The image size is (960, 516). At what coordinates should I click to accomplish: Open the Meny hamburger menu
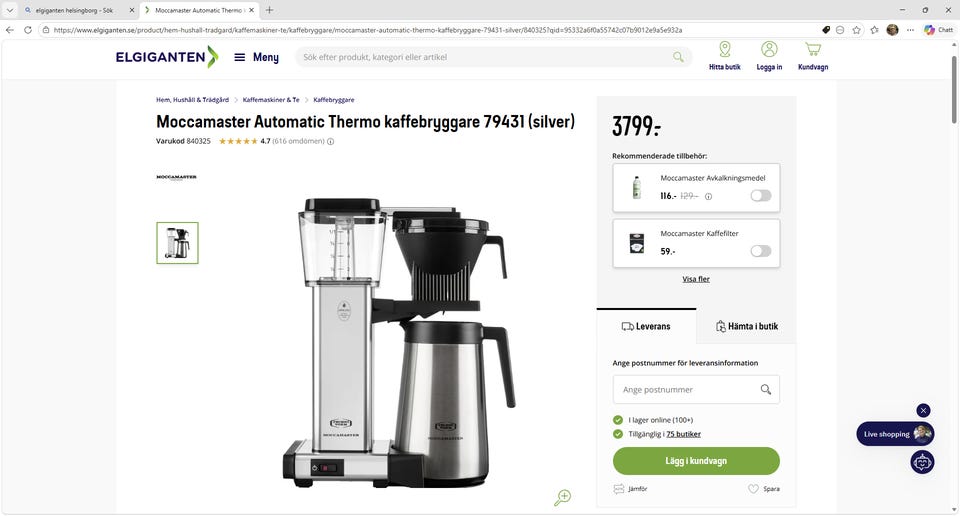click(239, 57)
